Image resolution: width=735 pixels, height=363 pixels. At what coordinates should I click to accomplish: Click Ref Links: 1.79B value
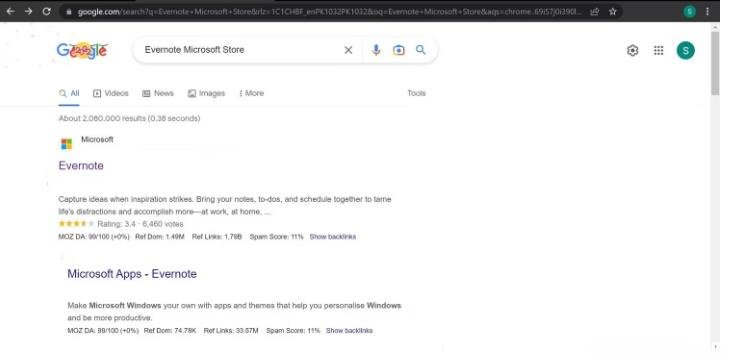point(217,237)
